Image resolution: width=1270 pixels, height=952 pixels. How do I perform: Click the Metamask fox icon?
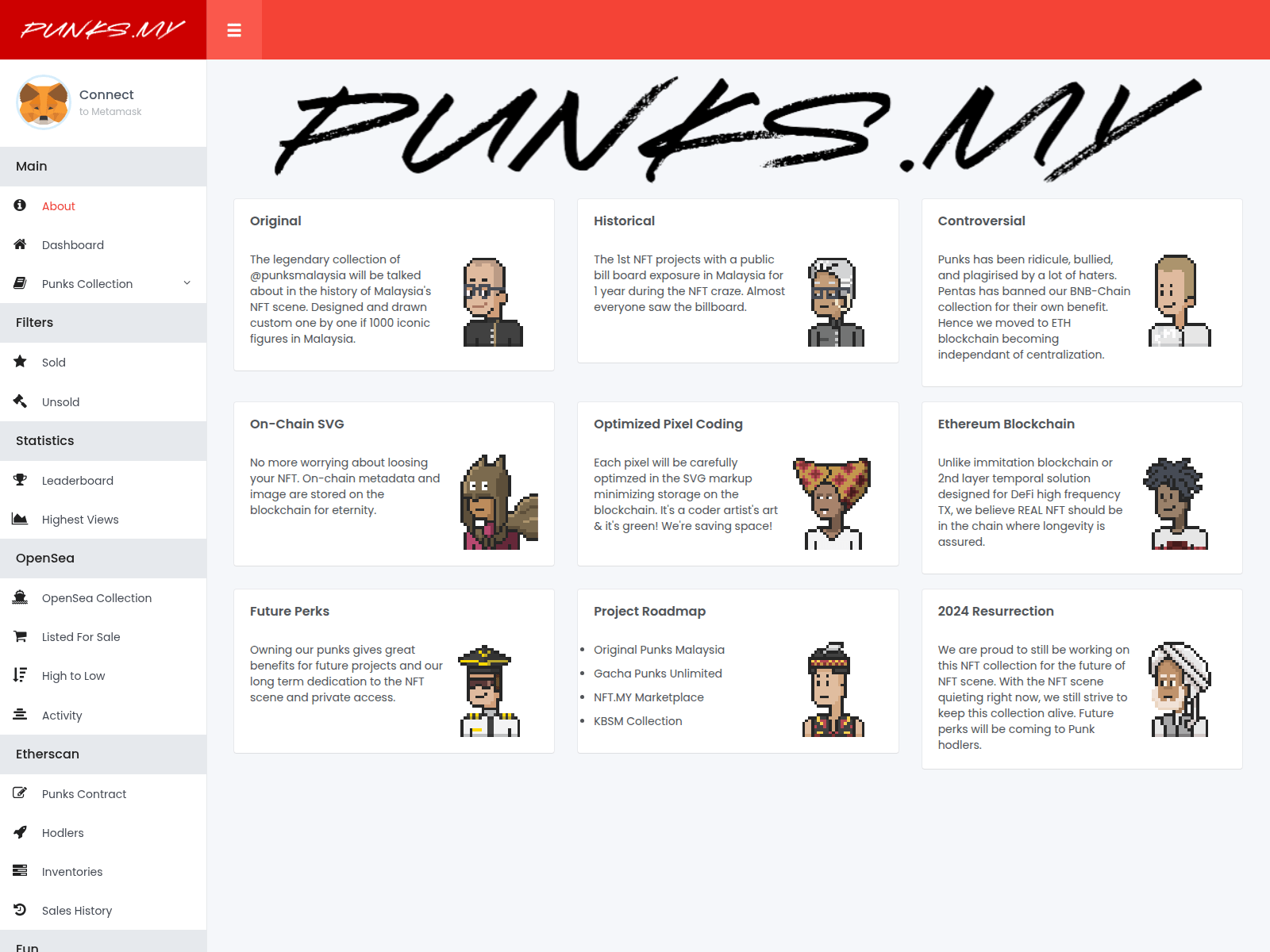click(x=44, y=102)
